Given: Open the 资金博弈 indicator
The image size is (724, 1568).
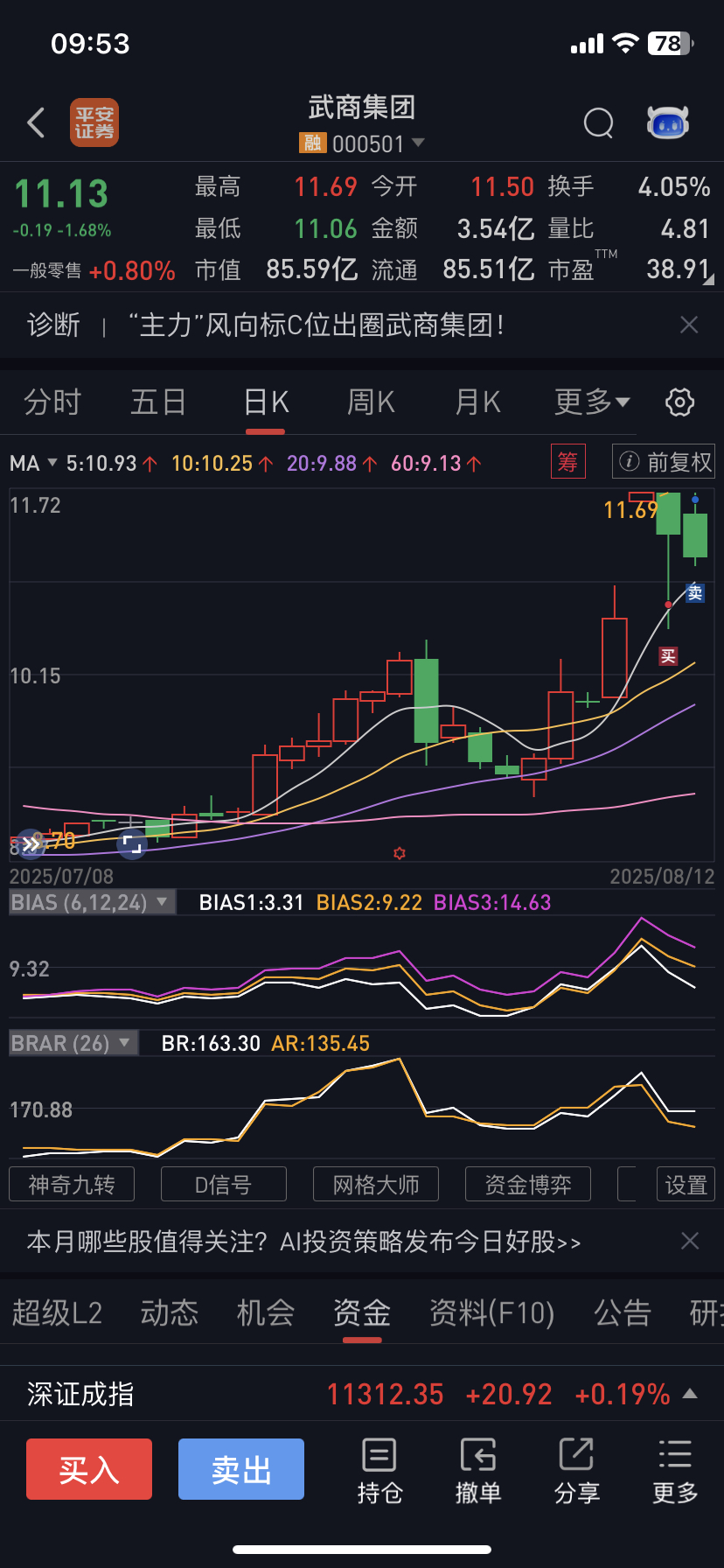Looking at the screenshot, I should [528, 1185].
